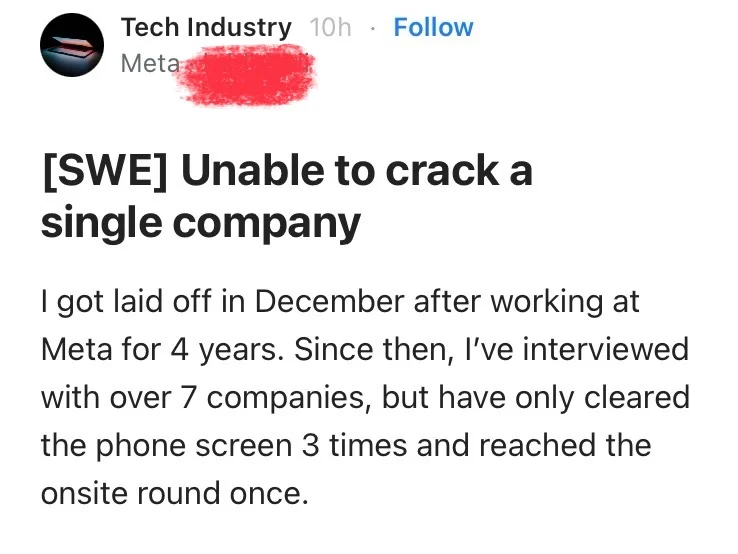Open the poster's round profile avatar
The height and width of the screenshot is (554, 738).
(x=72, y=45)
